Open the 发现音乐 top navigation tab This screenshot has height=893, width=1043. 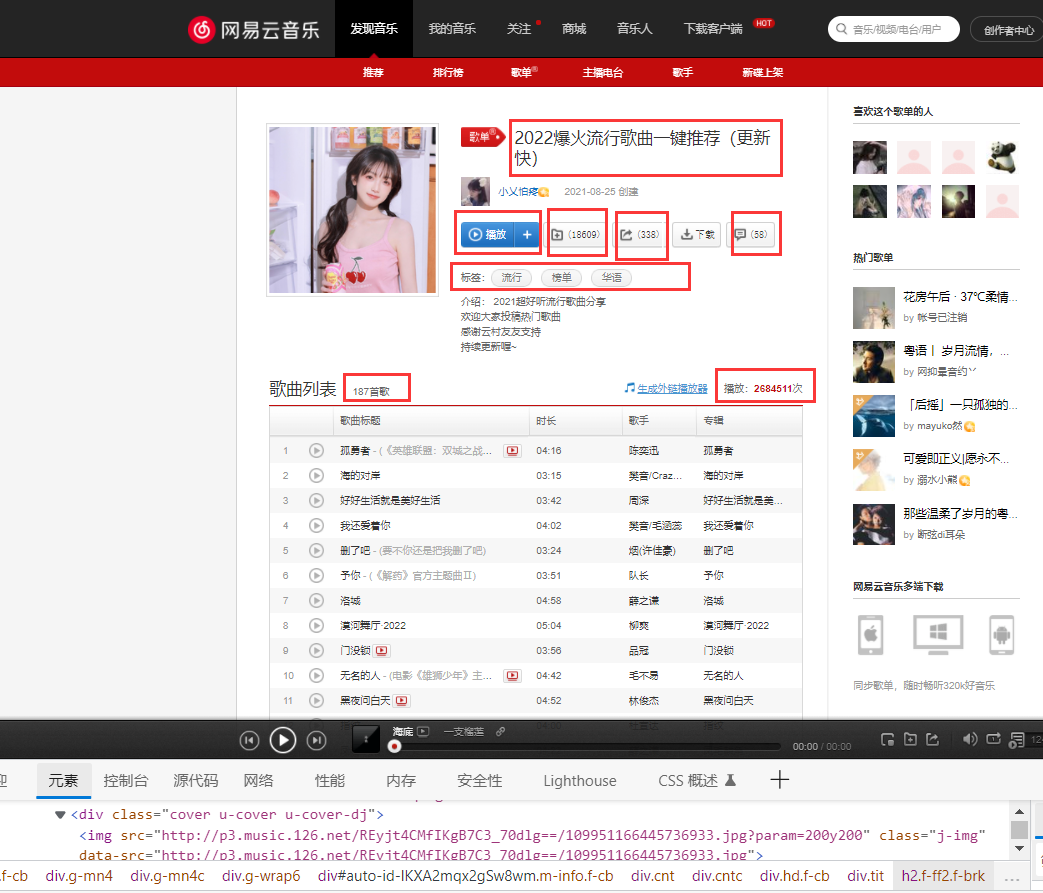click(x=374, y=29)
